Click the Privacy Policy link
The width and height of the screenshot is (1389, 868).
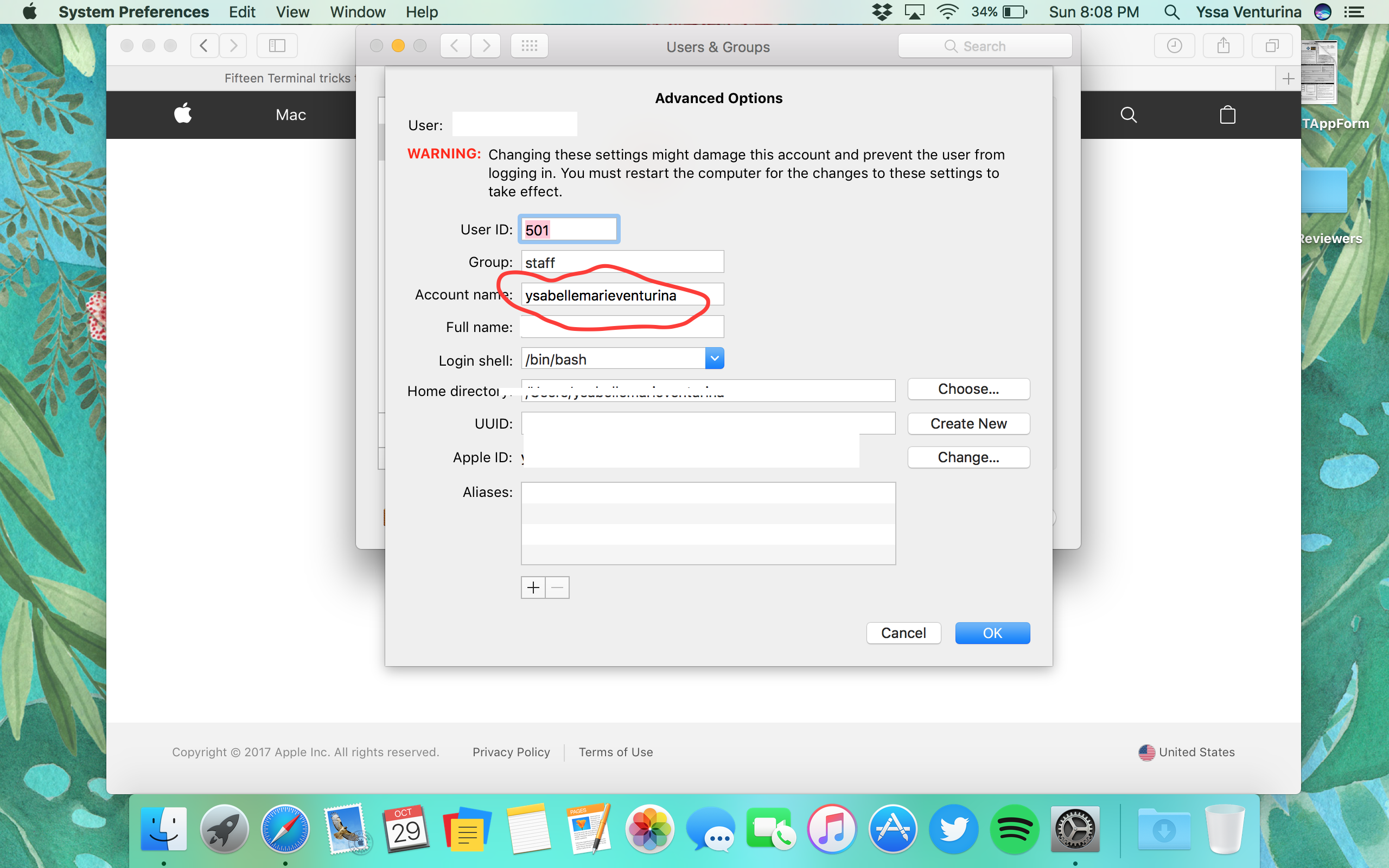pos(511,752)
